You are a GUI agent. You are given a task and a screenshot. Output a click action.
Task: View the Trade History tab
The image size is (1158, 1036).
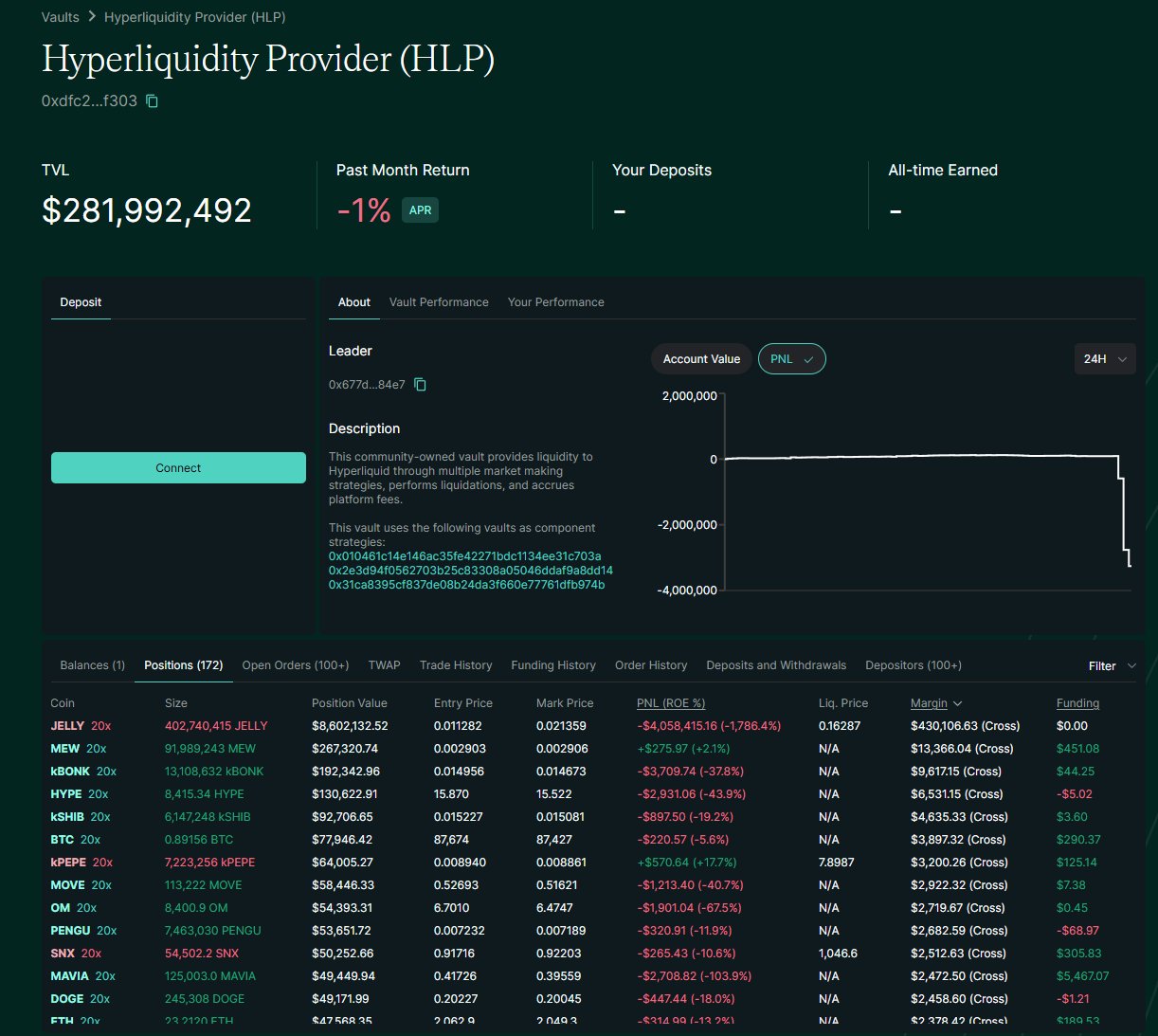(456, 665)
